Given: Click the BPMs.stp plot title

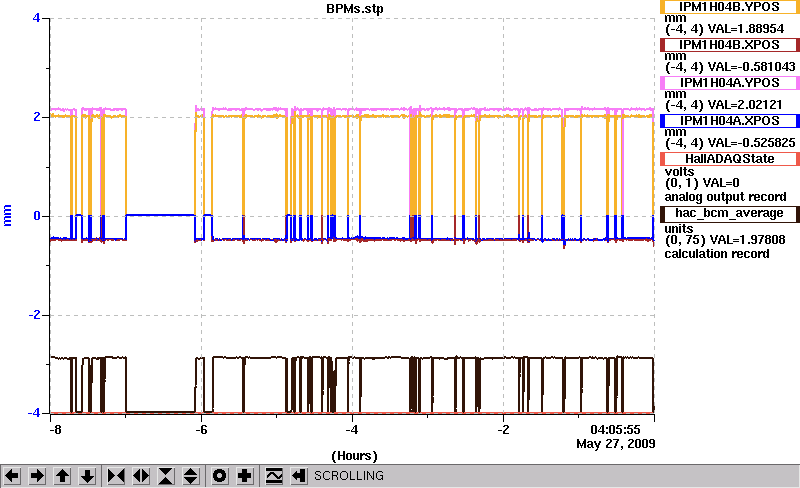Looking at the screenshot, I should [x=355, y=9].
